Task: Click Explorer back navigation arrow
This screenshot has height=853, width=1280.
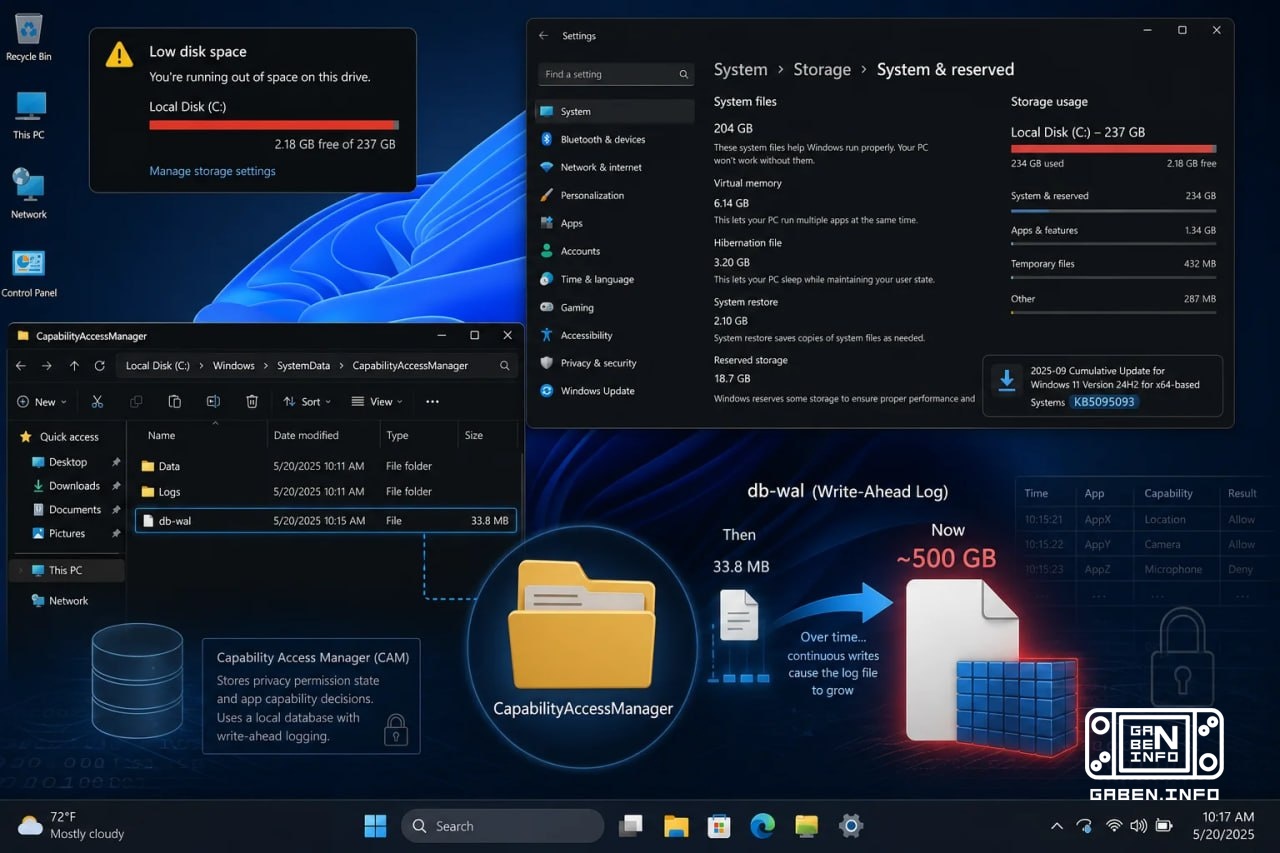Action: coord(22,366)
